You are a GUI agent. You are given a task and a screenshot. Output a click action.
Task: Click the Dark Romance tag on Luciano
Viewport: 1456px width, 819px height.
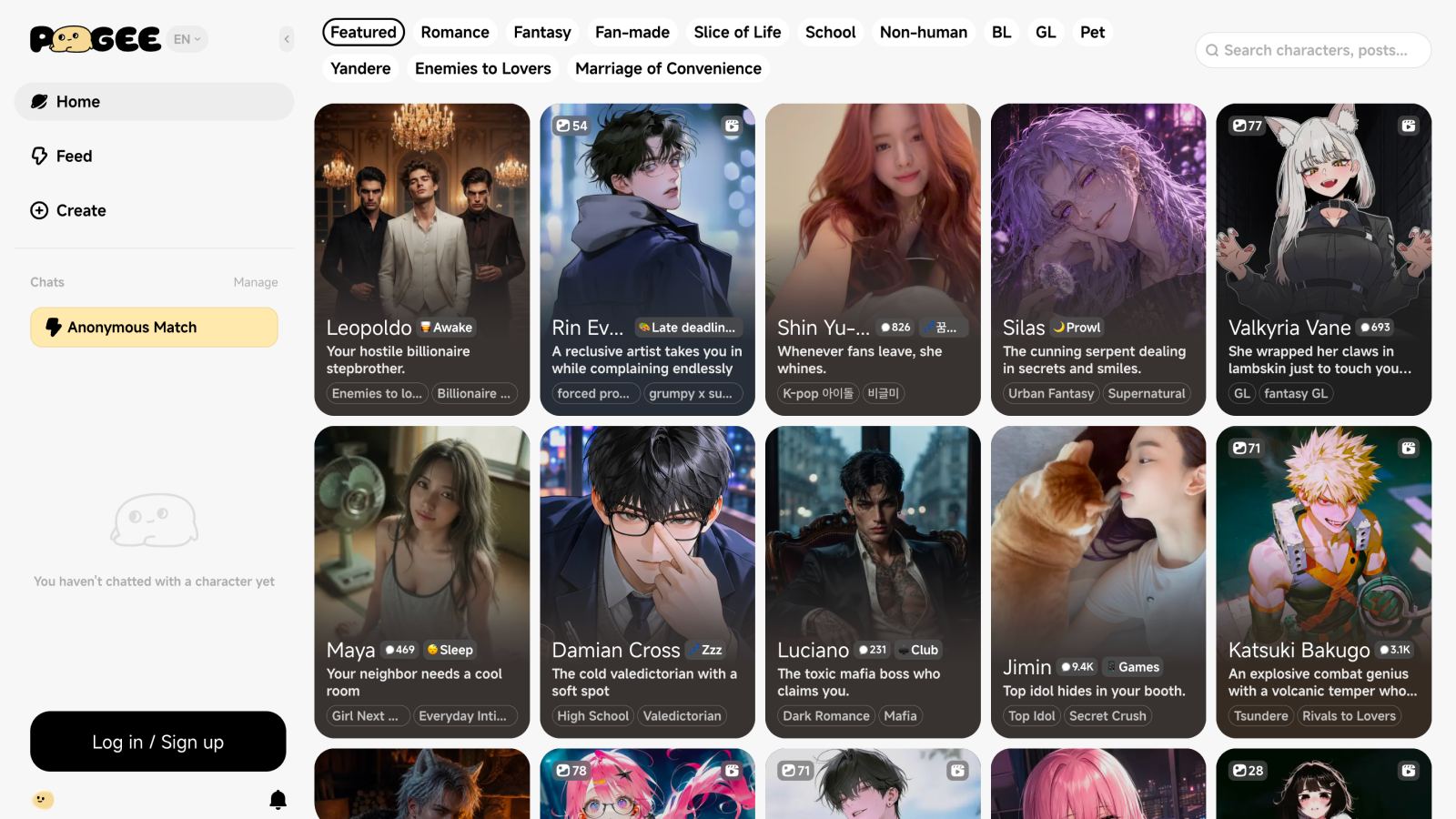point(826,716)
